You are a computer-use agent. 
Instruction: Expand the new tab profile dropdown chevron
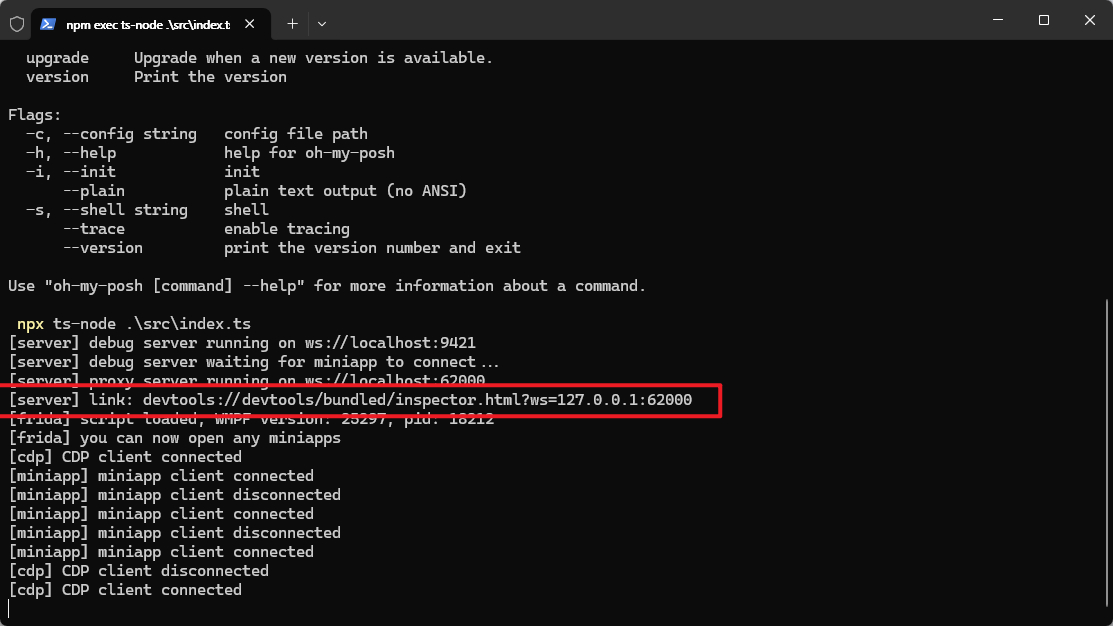(322, 24)
